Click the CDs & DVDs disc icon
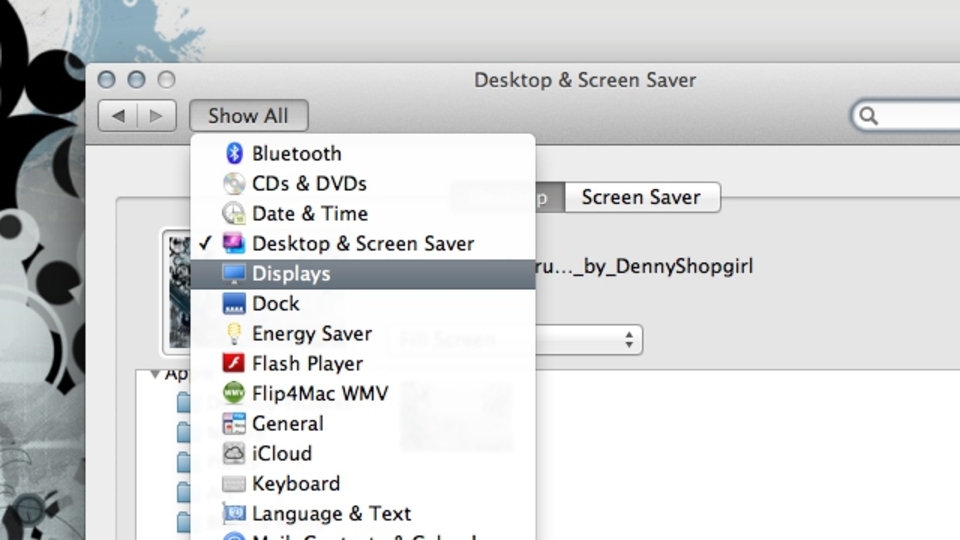The width and height of the screenshot is (960, 540). pyautogui.click(x=234, y=183)
